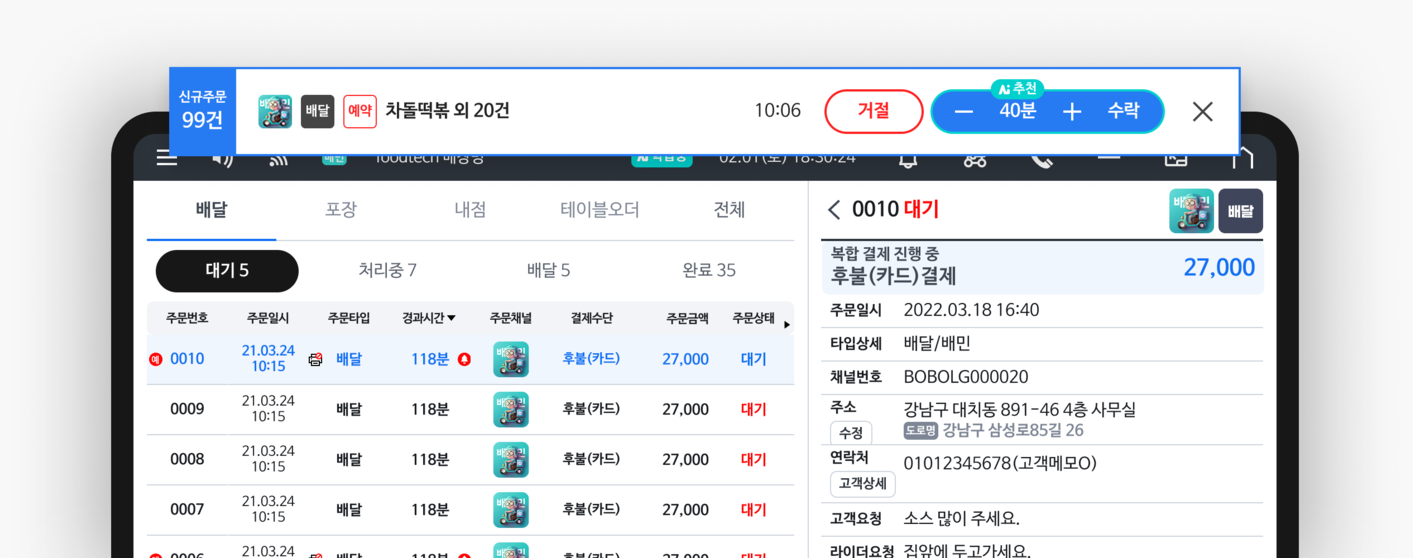The width and height of the screenshot is (1413, 558).
Task: Click the 차돌떡볶 외 20건 order title
Action: (447, 111)
